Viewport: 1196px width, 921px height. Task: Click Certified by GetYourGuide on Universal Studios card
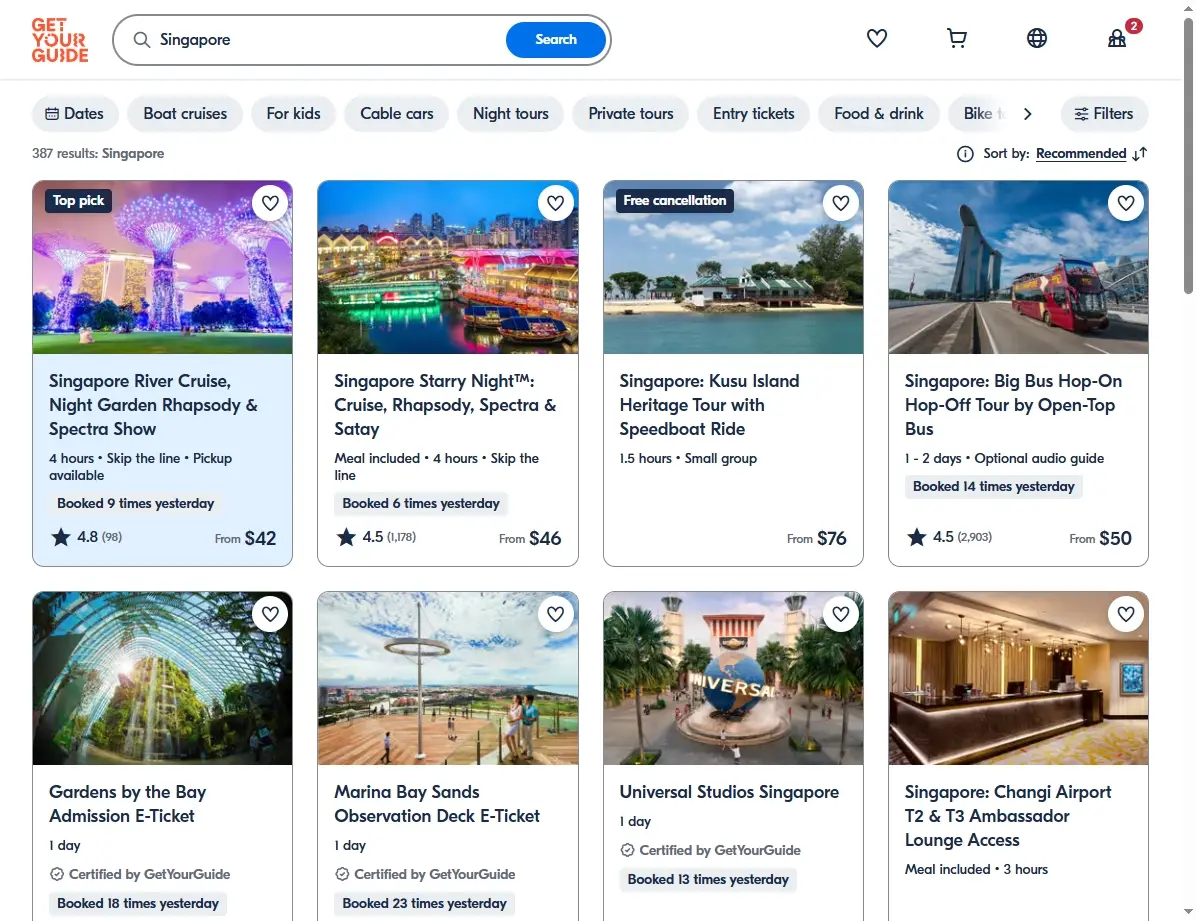(x=711, y=850)
